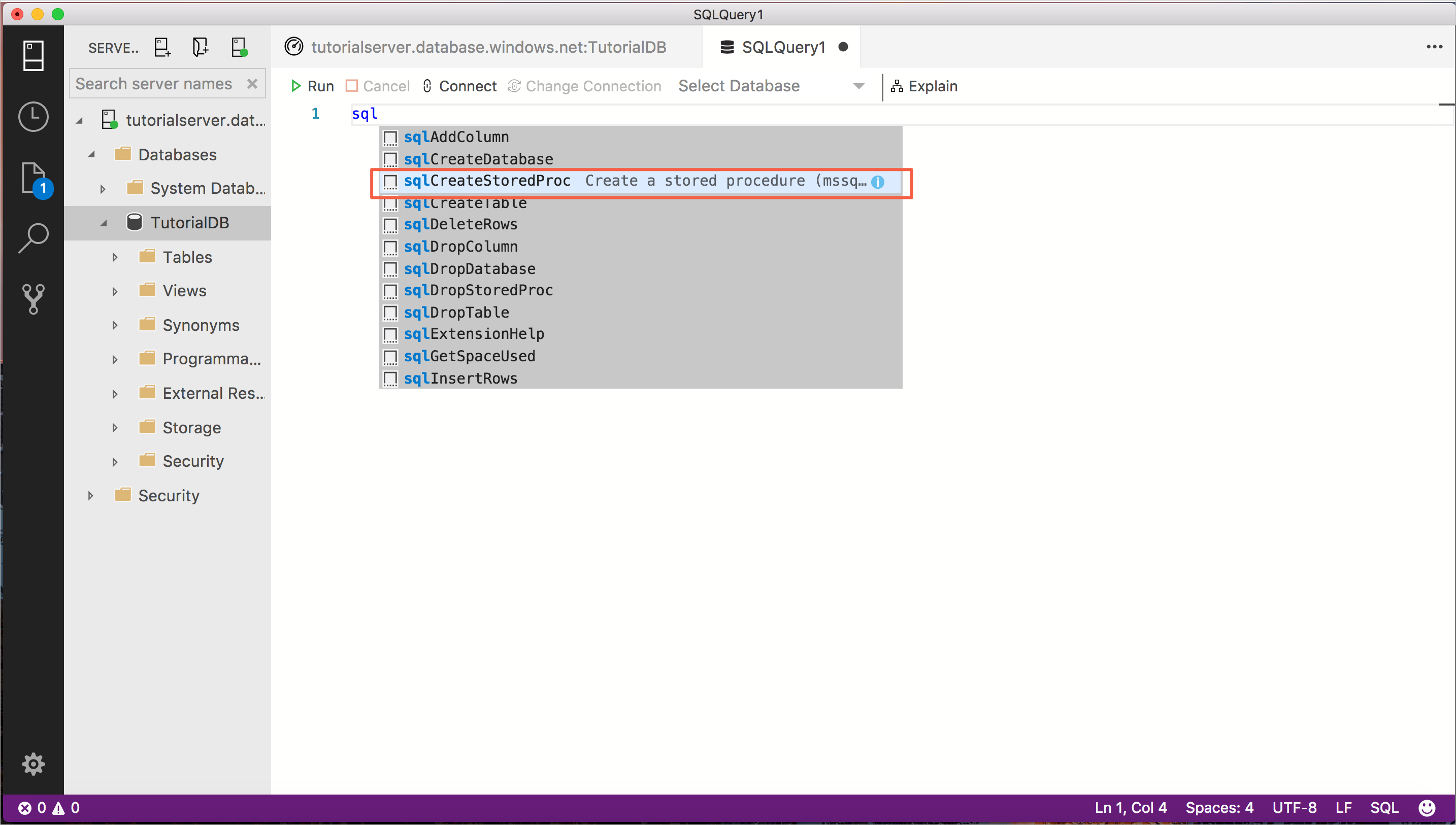The image size is (1456, 825).
Task: Check the sqlCreateDatabase snippet checkbox
Action: (x=390, y=159)
